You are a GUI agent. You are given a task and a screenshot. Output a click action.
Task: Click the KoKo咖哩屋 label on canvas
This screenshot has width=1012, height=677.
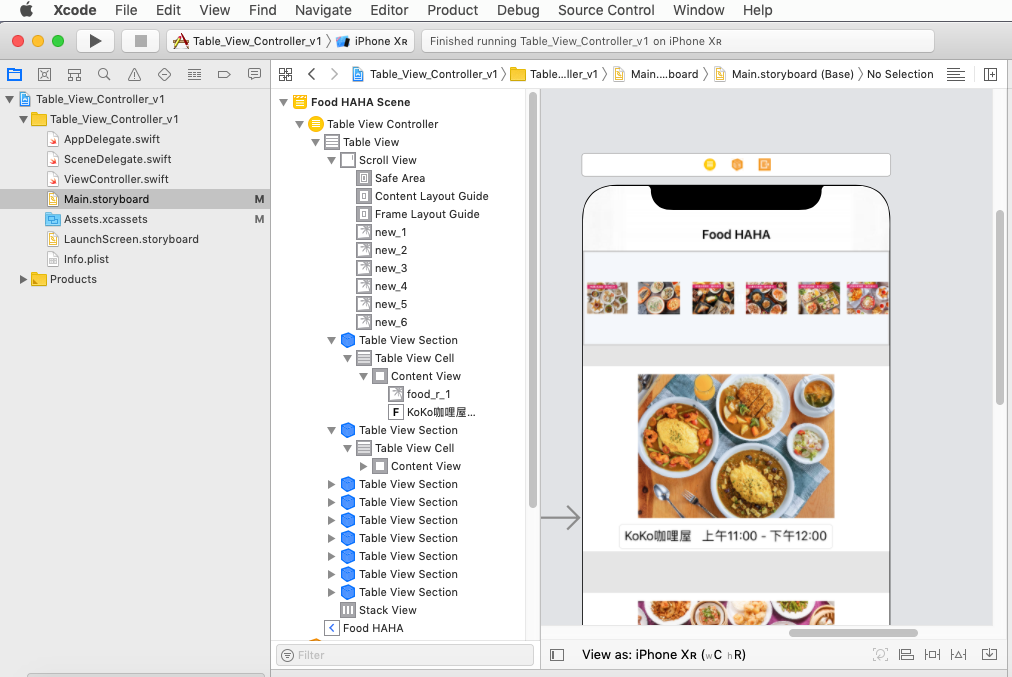(725, 536)
